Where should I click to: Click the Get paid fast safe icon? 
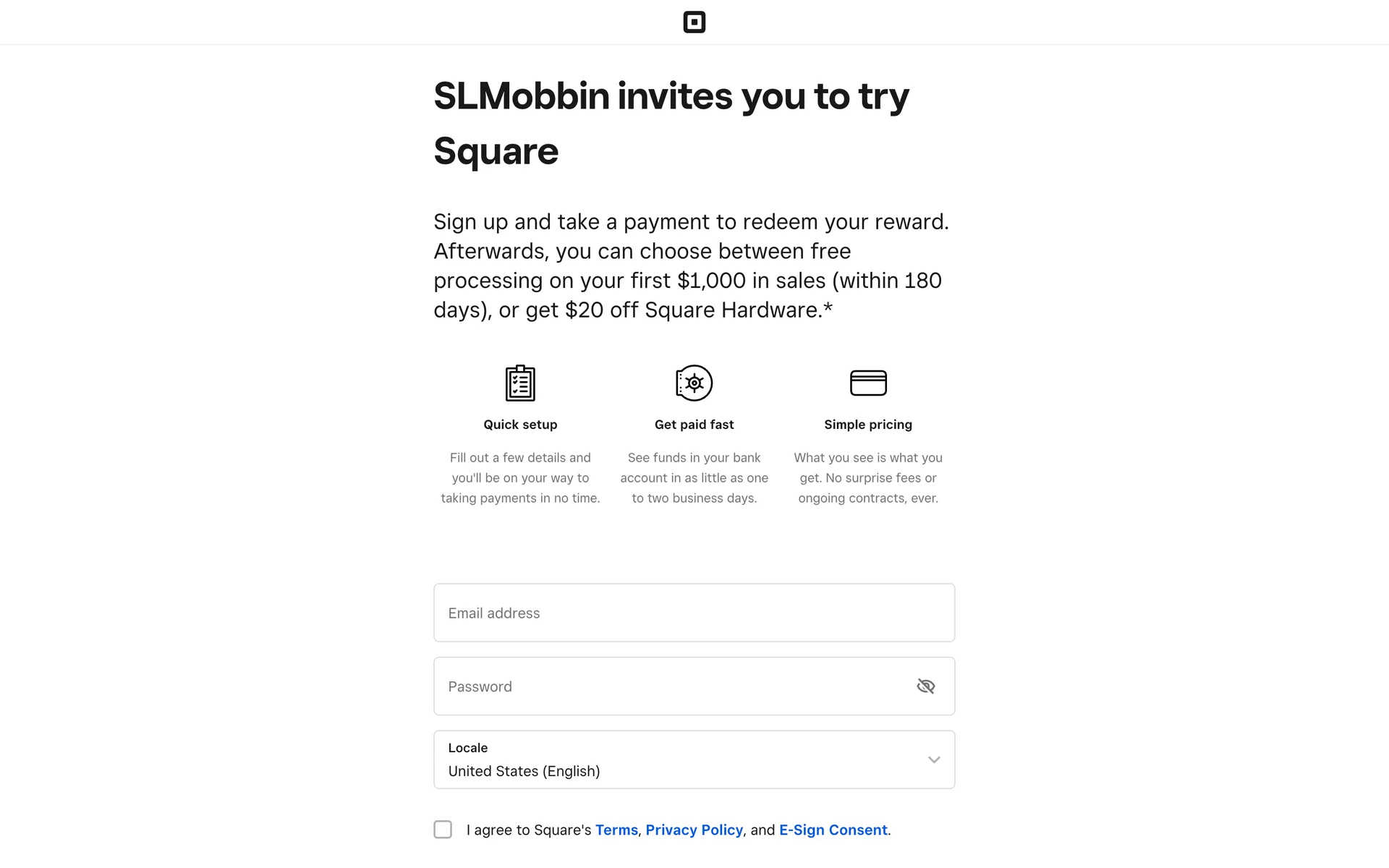[694, 383]
